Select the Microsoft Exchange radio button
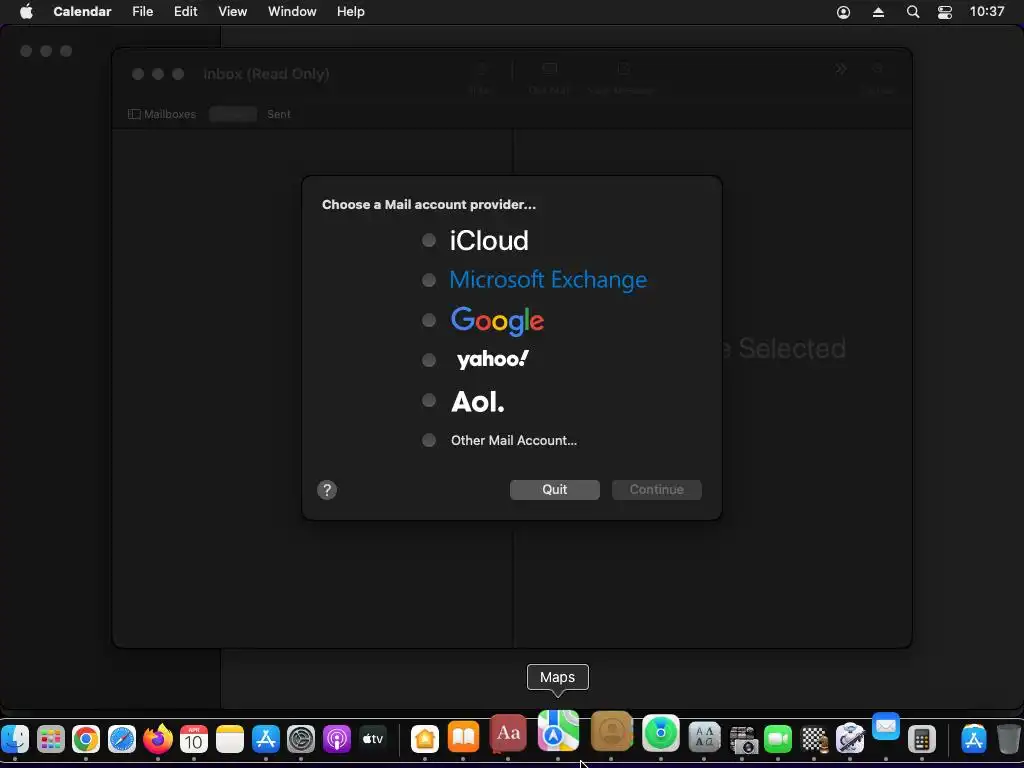 tap(428, 280)
